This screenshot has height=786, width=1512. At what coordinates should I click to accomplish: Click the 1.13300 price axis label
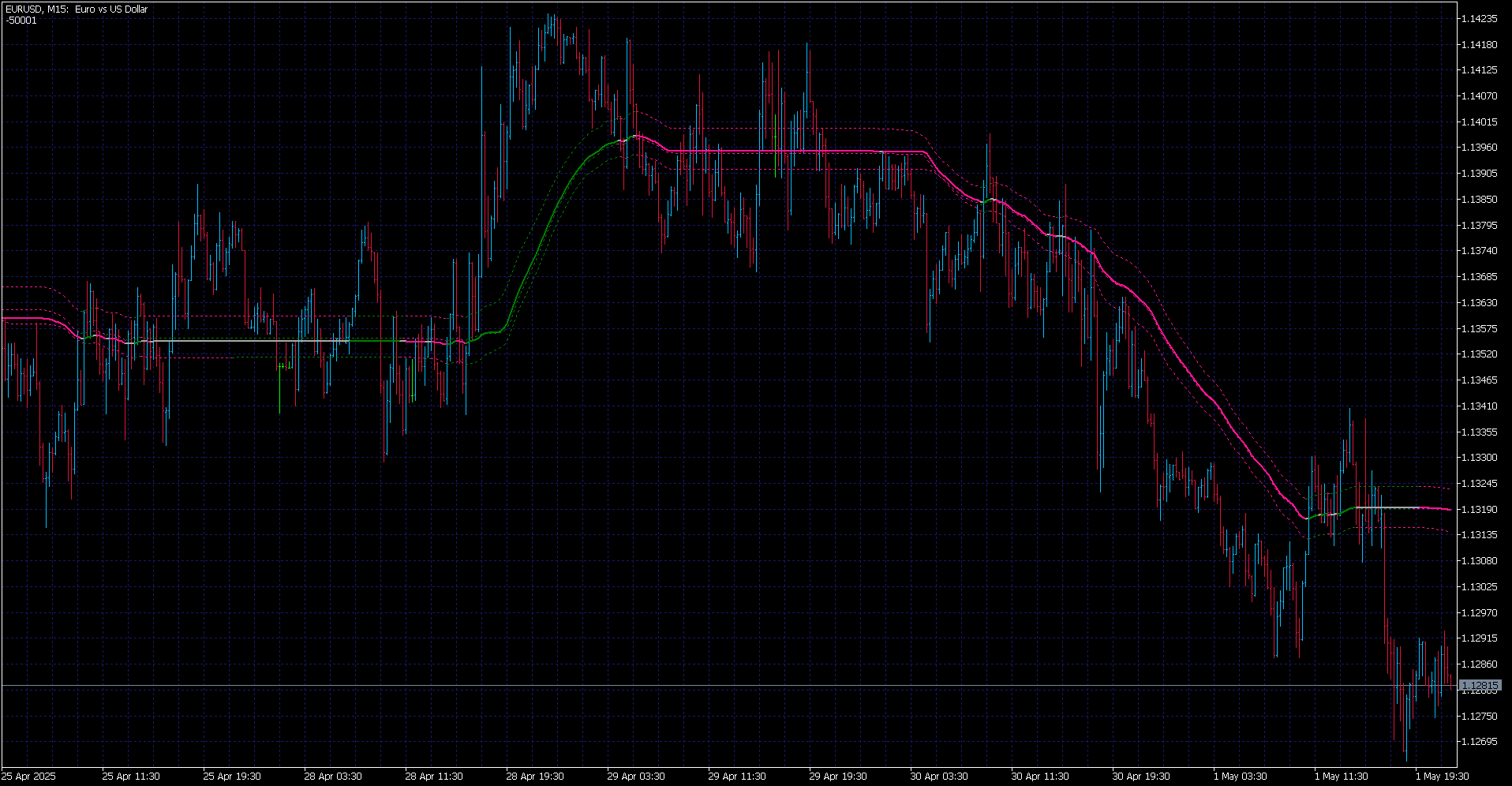[1479, 458]
